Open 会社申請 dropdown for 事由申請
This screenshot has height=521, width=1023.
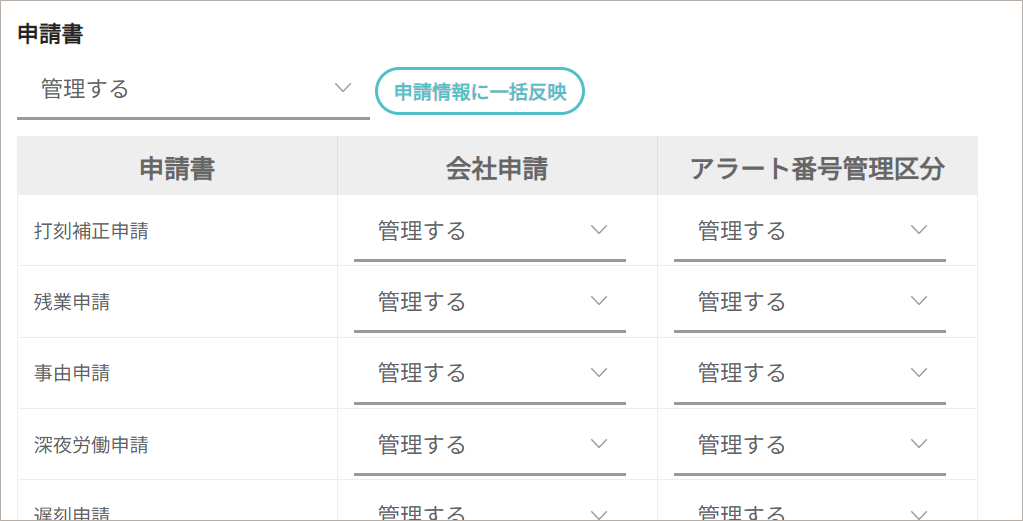pyautogui.click(x=490, y=373)
